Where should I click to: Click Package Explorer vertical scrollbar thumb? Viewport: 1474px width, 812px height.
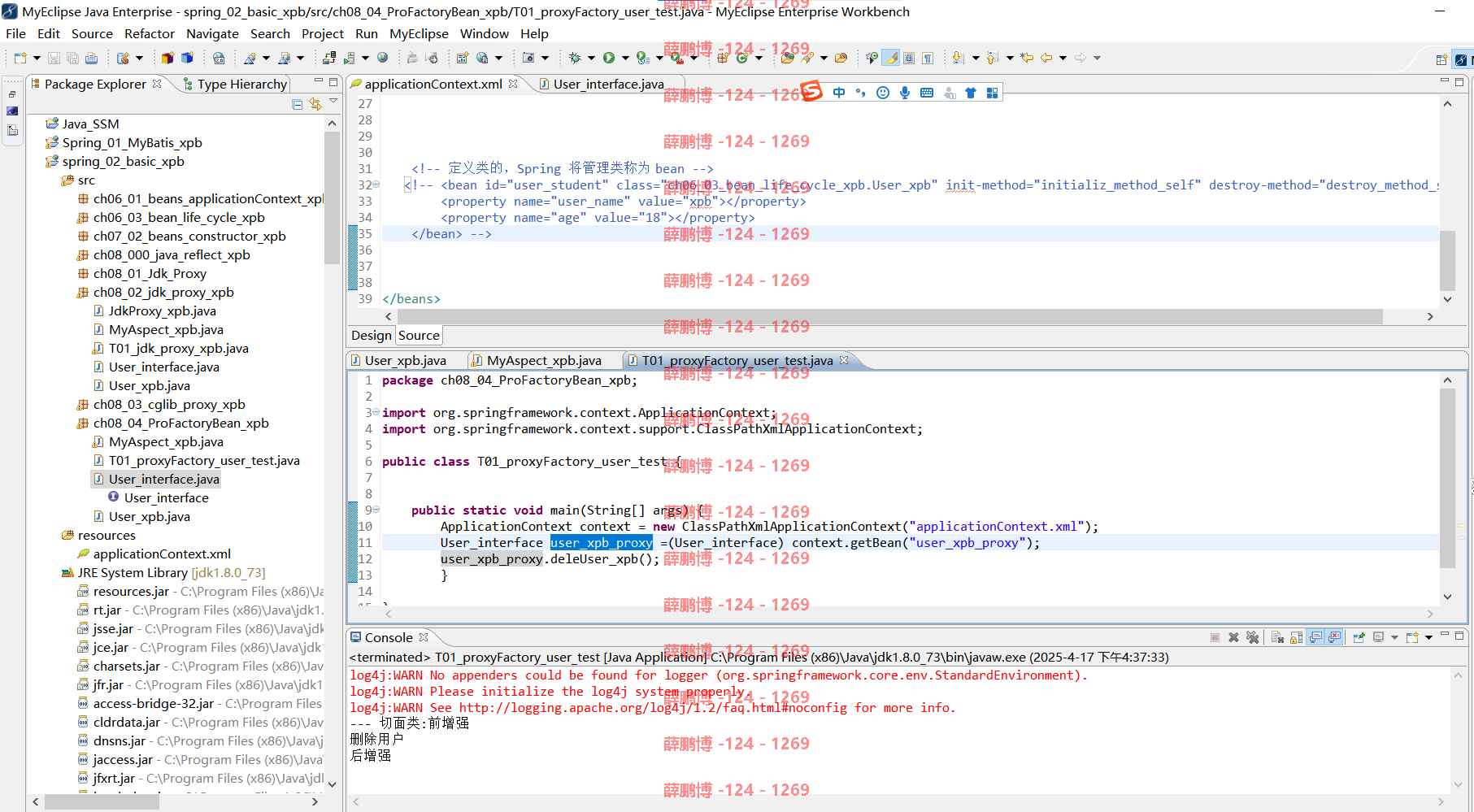[332, 198]
